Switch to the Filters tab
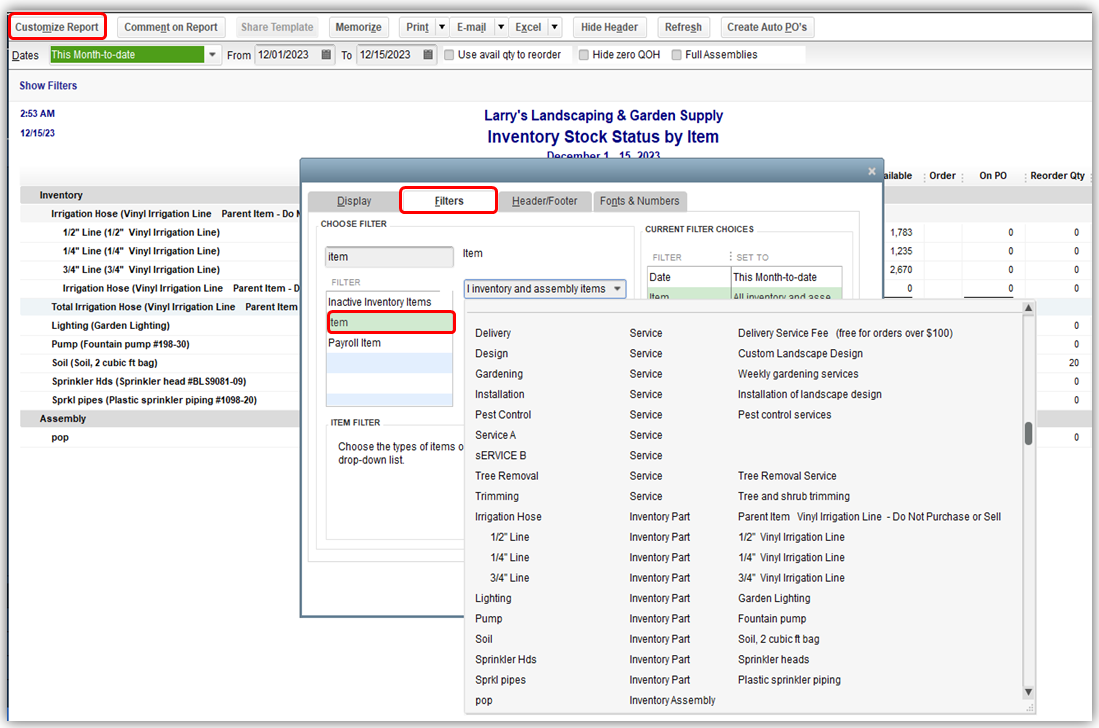Screen dimensions: 1099x728 [x=449, y=201]
